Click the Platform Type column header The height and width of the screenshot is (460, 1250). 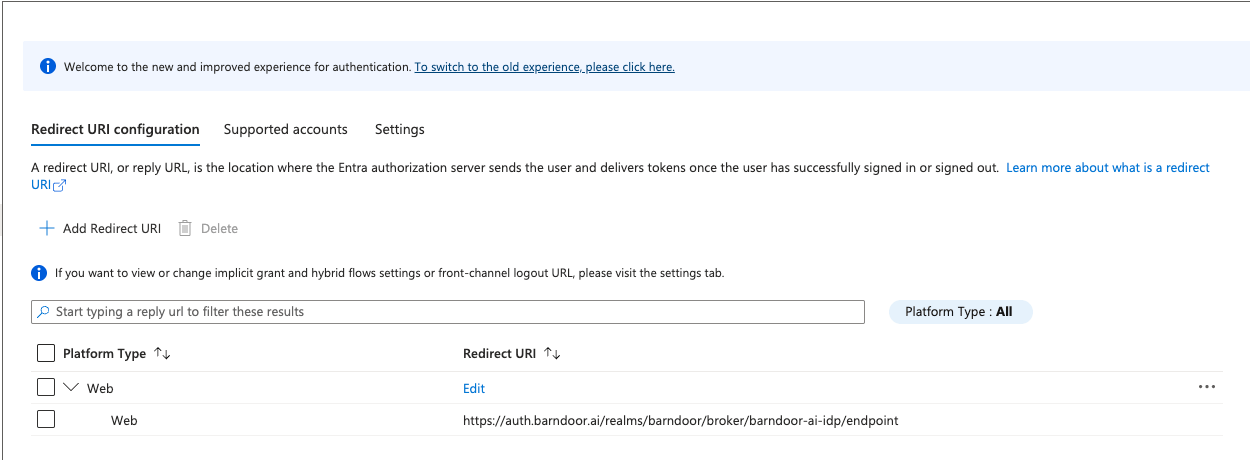[x=105, y=354]
